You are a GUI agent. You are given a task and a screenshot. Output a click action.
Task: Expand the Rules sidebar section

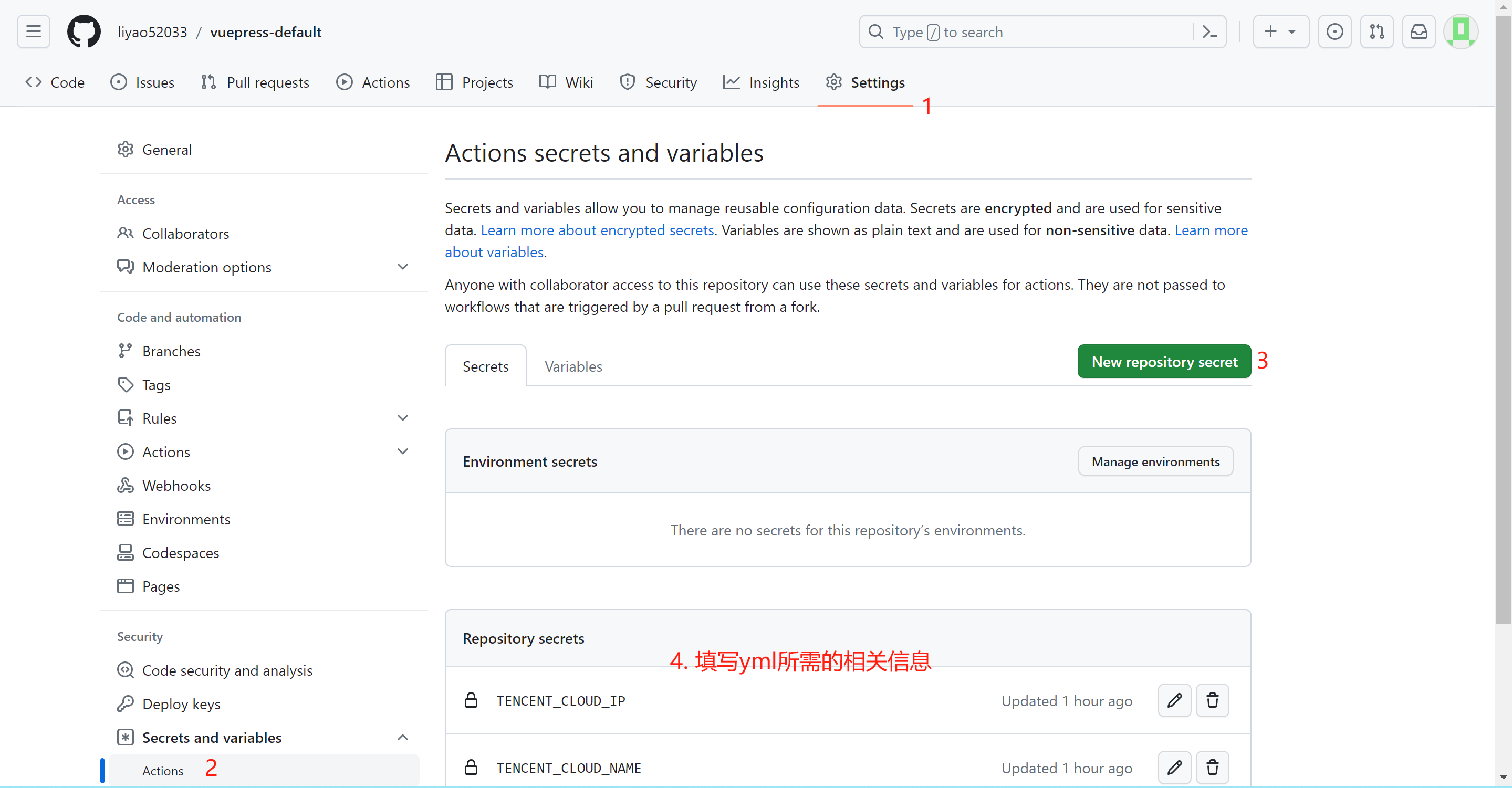click(x=403, y=418)
